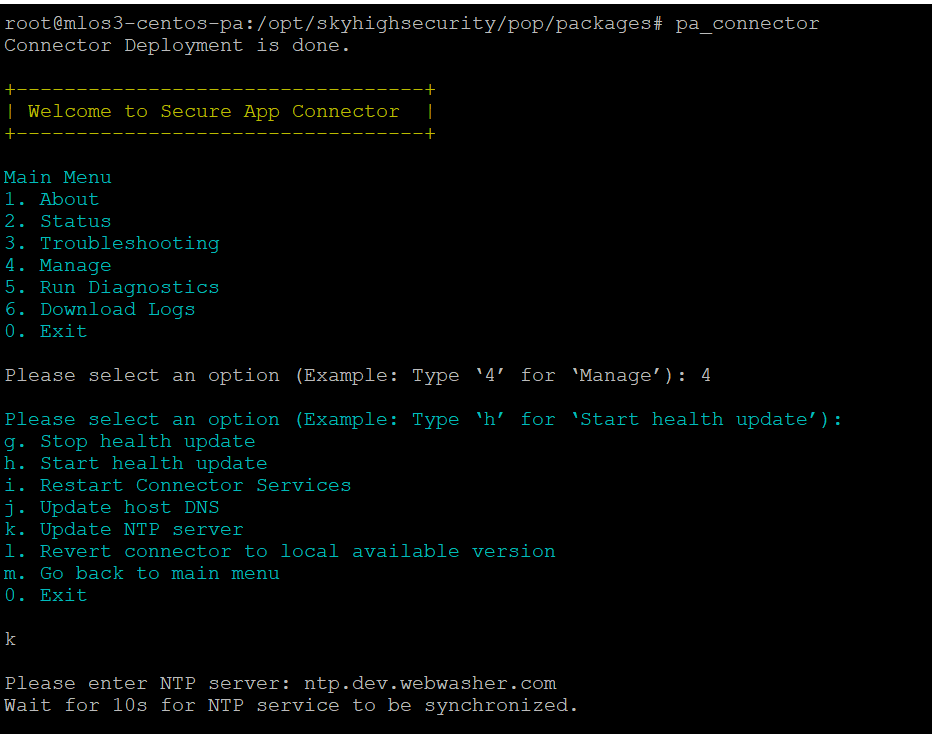
Task: Click 'Restart Connector Services' entry
Action: pos(177,485)
